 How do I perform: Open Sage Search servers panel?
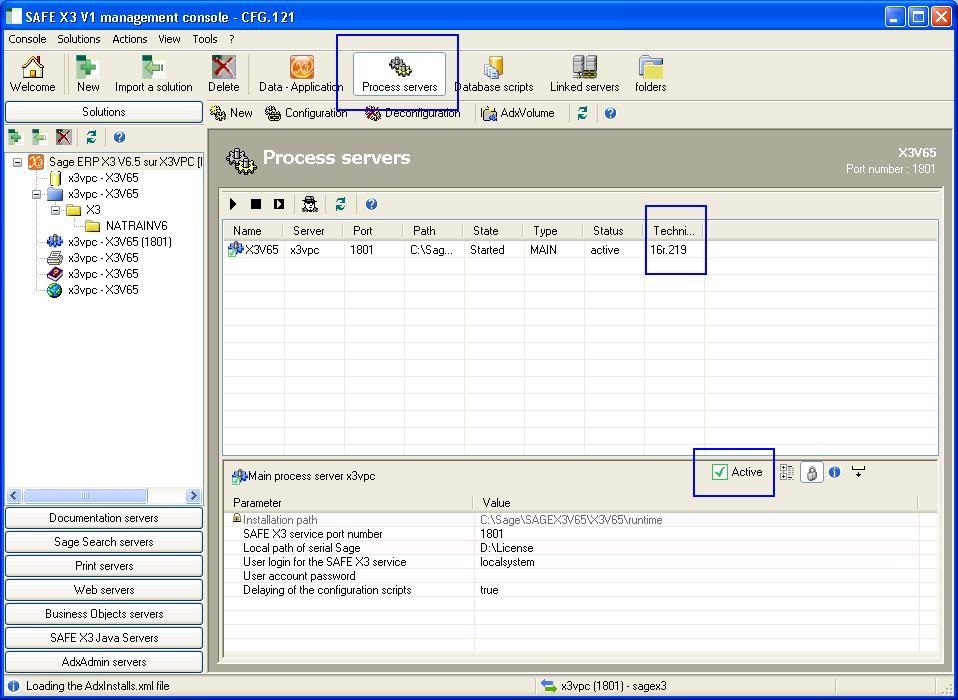[104, 542]
